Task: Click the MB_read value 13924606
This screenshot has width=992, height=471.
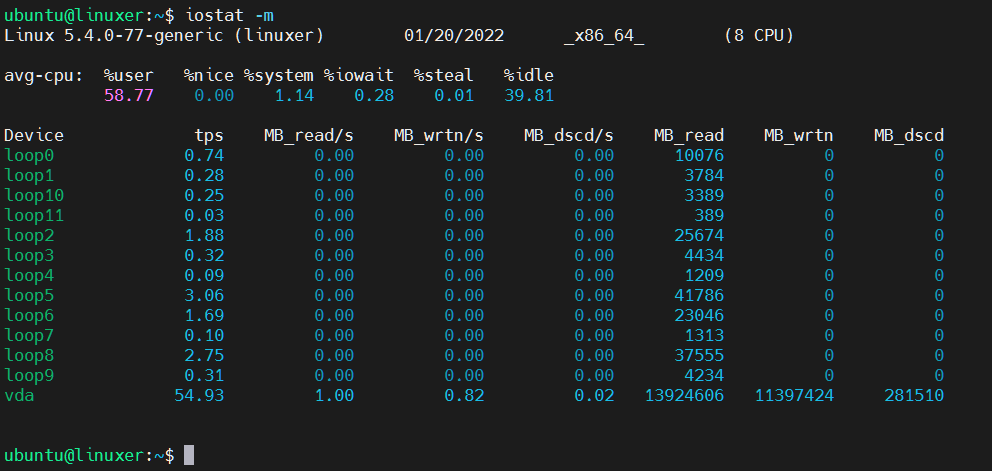Action: [684, 396]
